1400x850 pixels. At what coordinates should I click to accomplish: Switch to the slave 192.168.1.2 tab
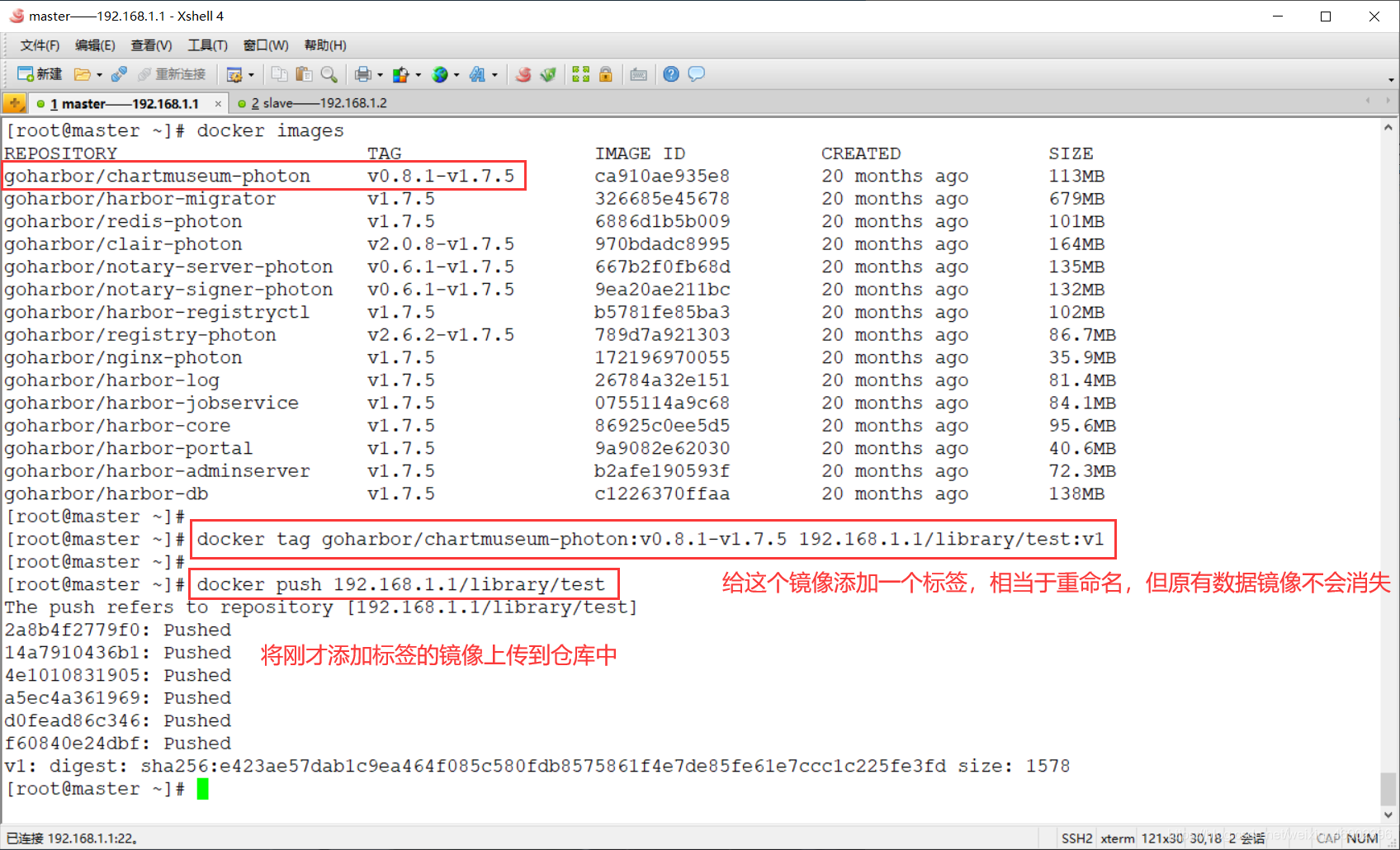pyautogui.click(x=312, y=103)
